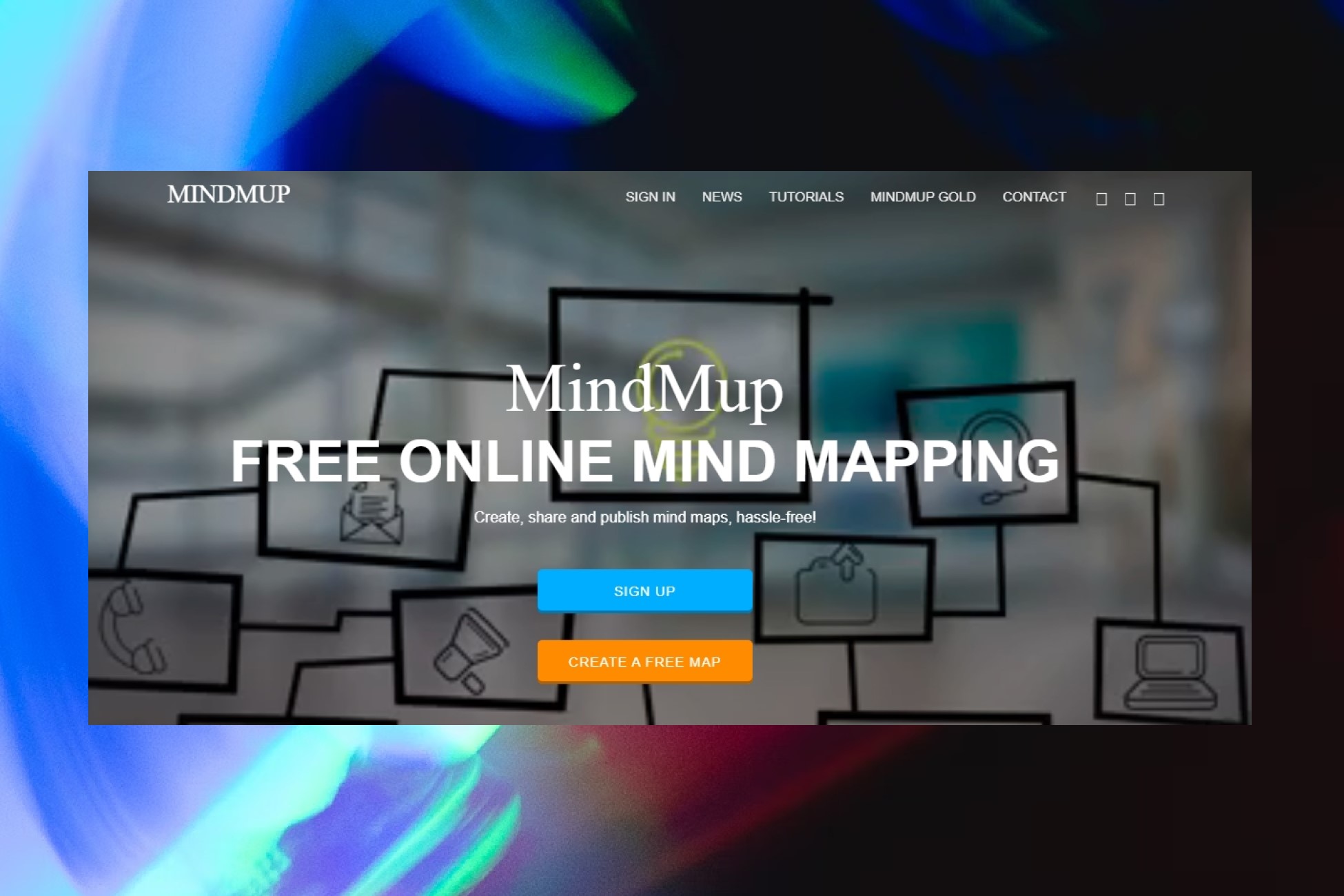The image size is (1344, 896).
Task: Click the CREATE A FREE MAP button
Action: (x=644, y=660)
